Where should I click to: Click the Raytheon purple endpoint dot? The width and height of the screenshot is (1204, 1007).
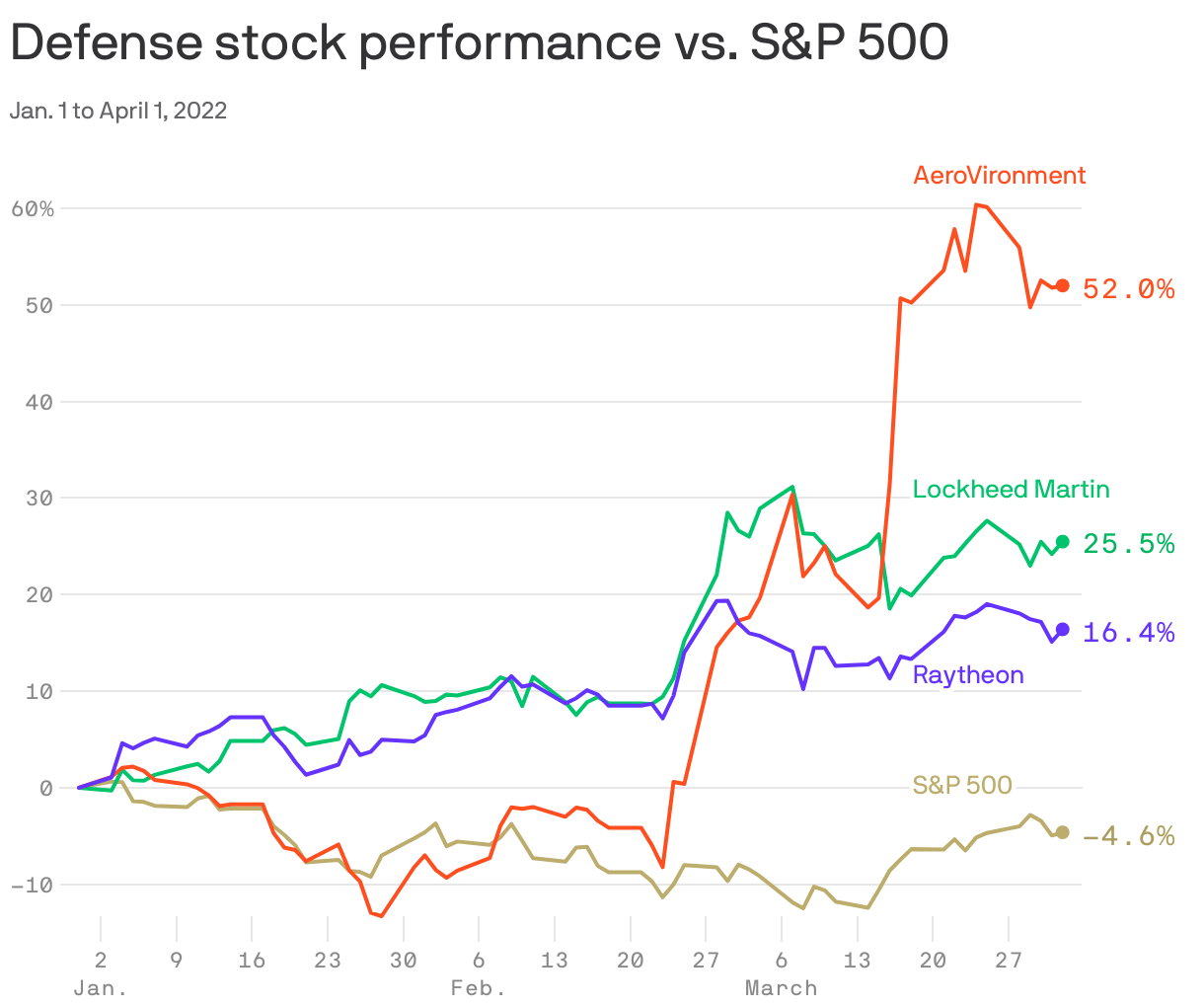pyautogui.click(x=1062, y=630)
